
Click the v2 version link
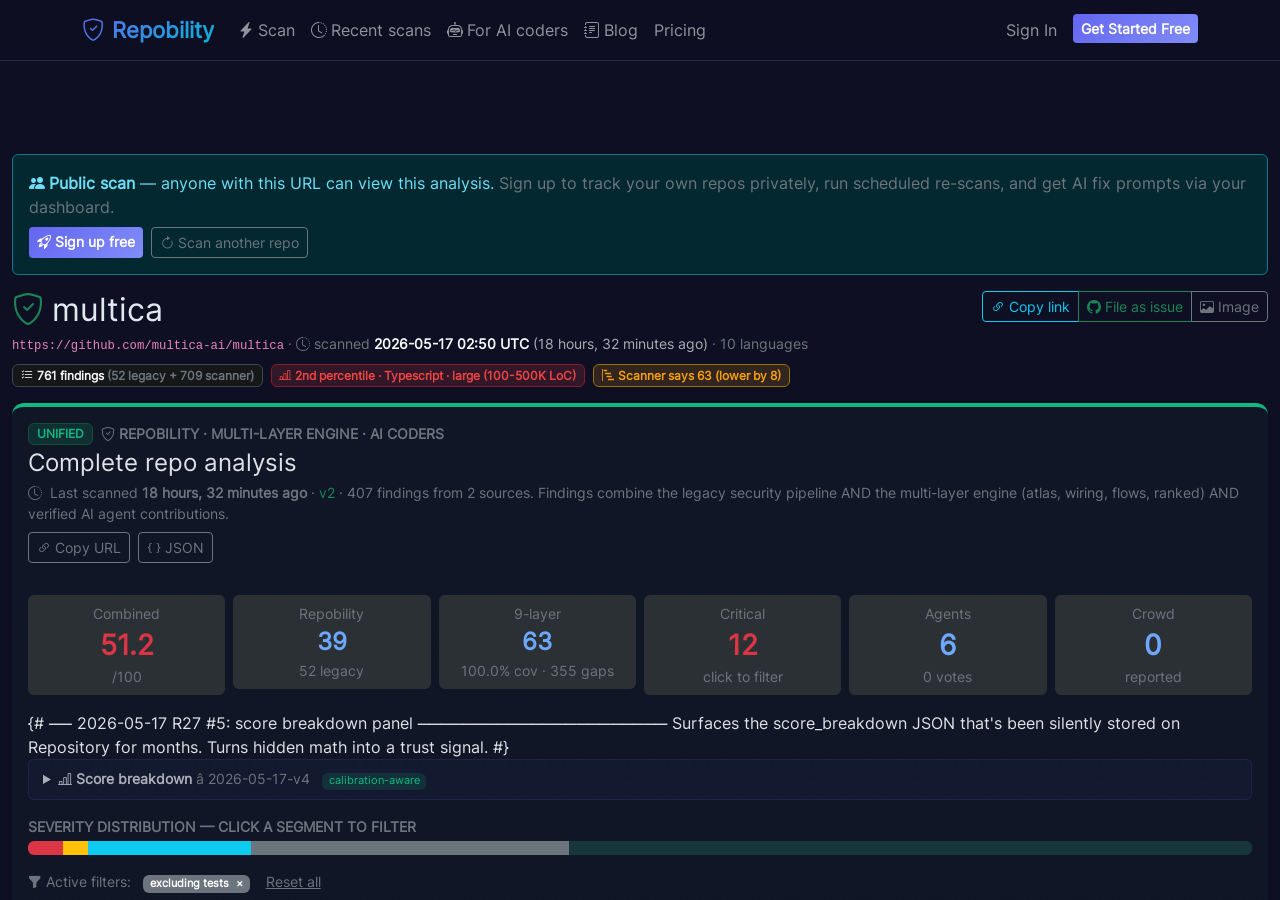pyautogui.click(x=327, y=493)
